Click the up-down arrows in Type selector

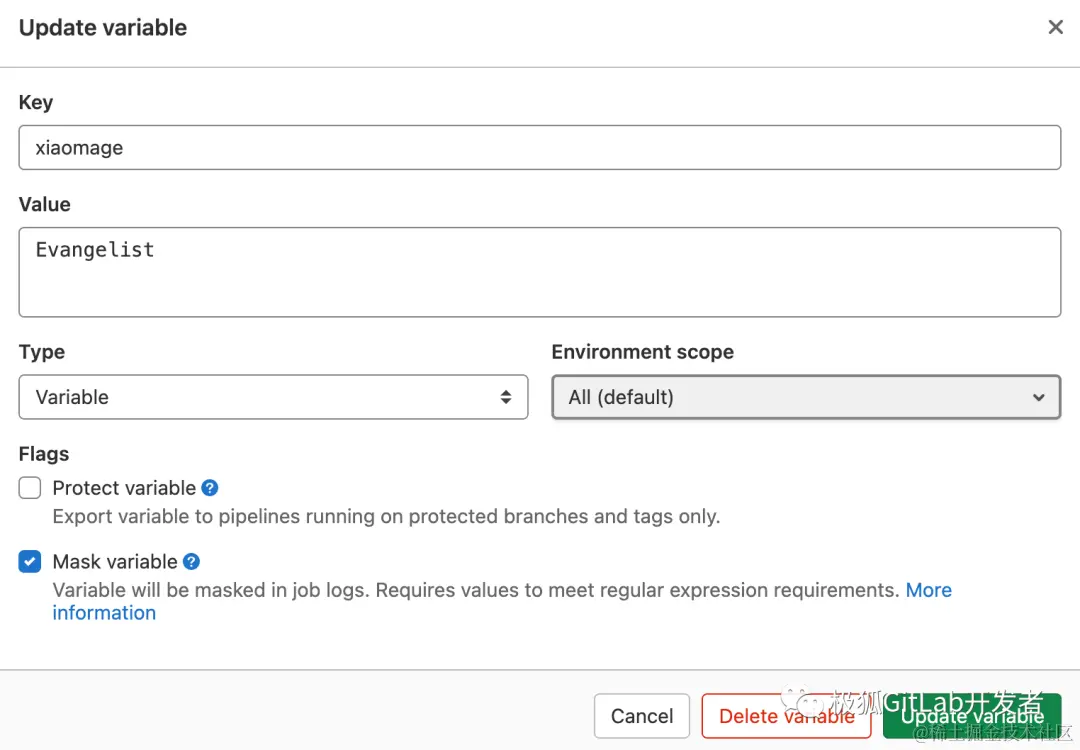tap(506, 397)
